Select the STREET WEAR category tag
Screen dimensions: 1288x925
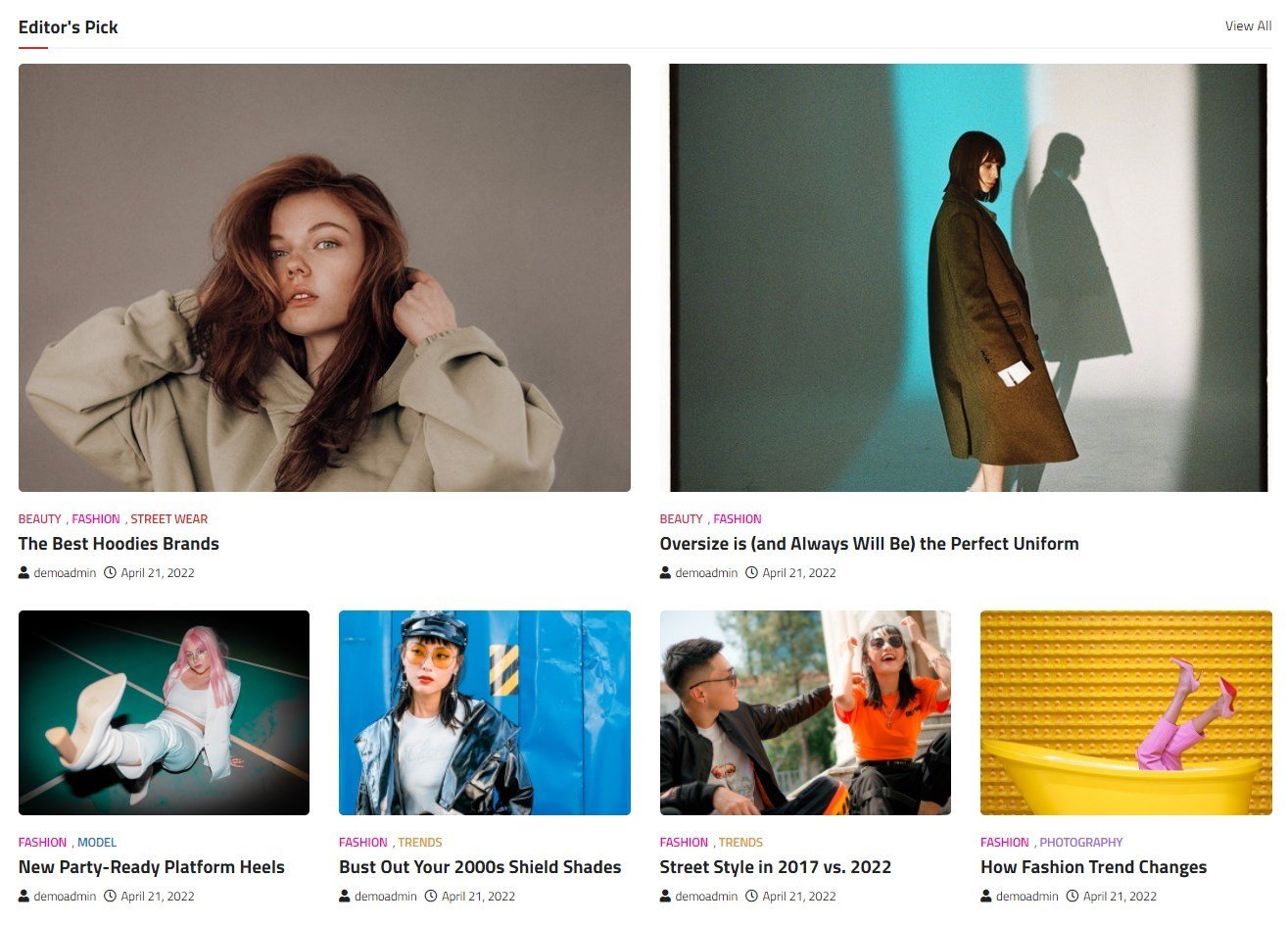point(169,519)
